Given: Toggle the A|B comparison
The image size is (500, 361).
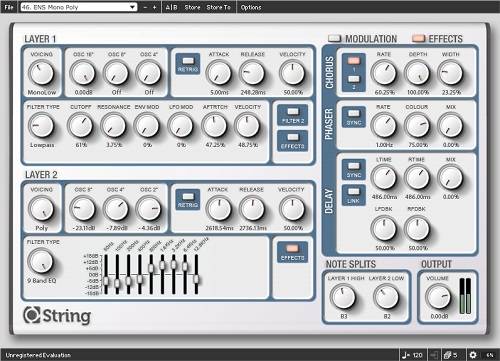Looking at the screenshot, I should coord(171,7).
